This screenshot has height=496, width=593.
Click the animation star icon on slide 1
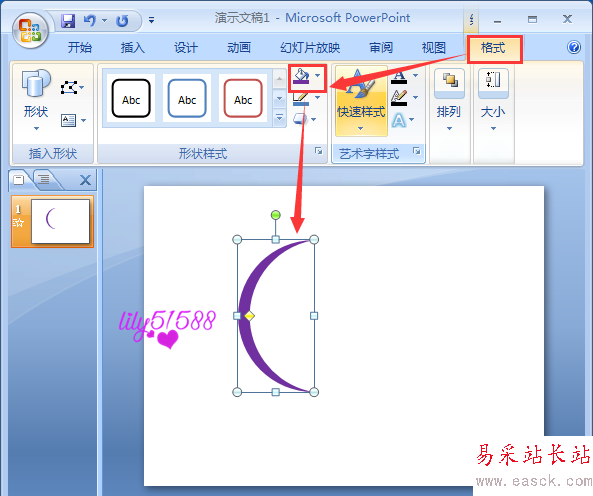point(18,223)
